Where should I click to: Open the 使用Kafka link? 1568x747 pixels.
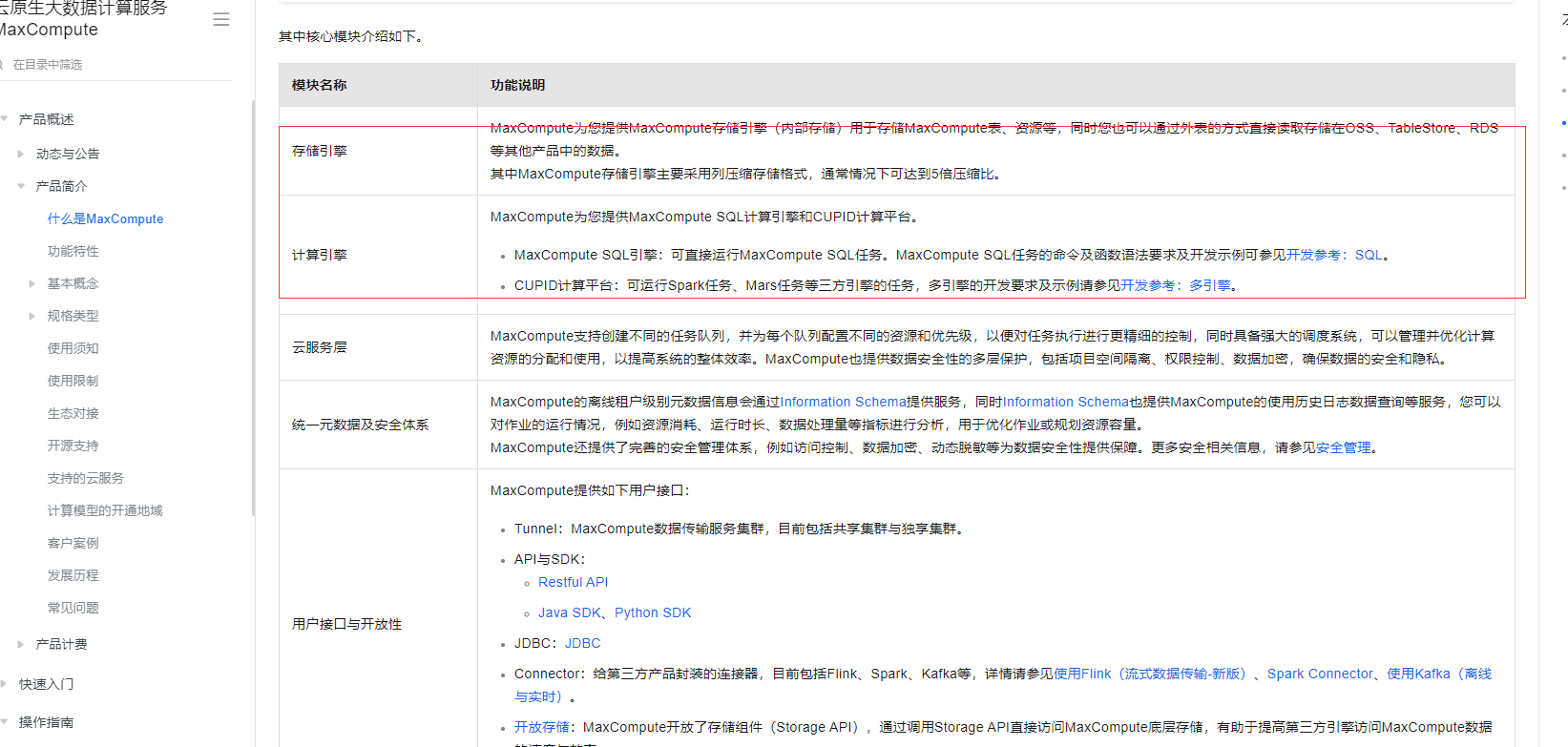pyautogui.click(x=1439, y=674)
